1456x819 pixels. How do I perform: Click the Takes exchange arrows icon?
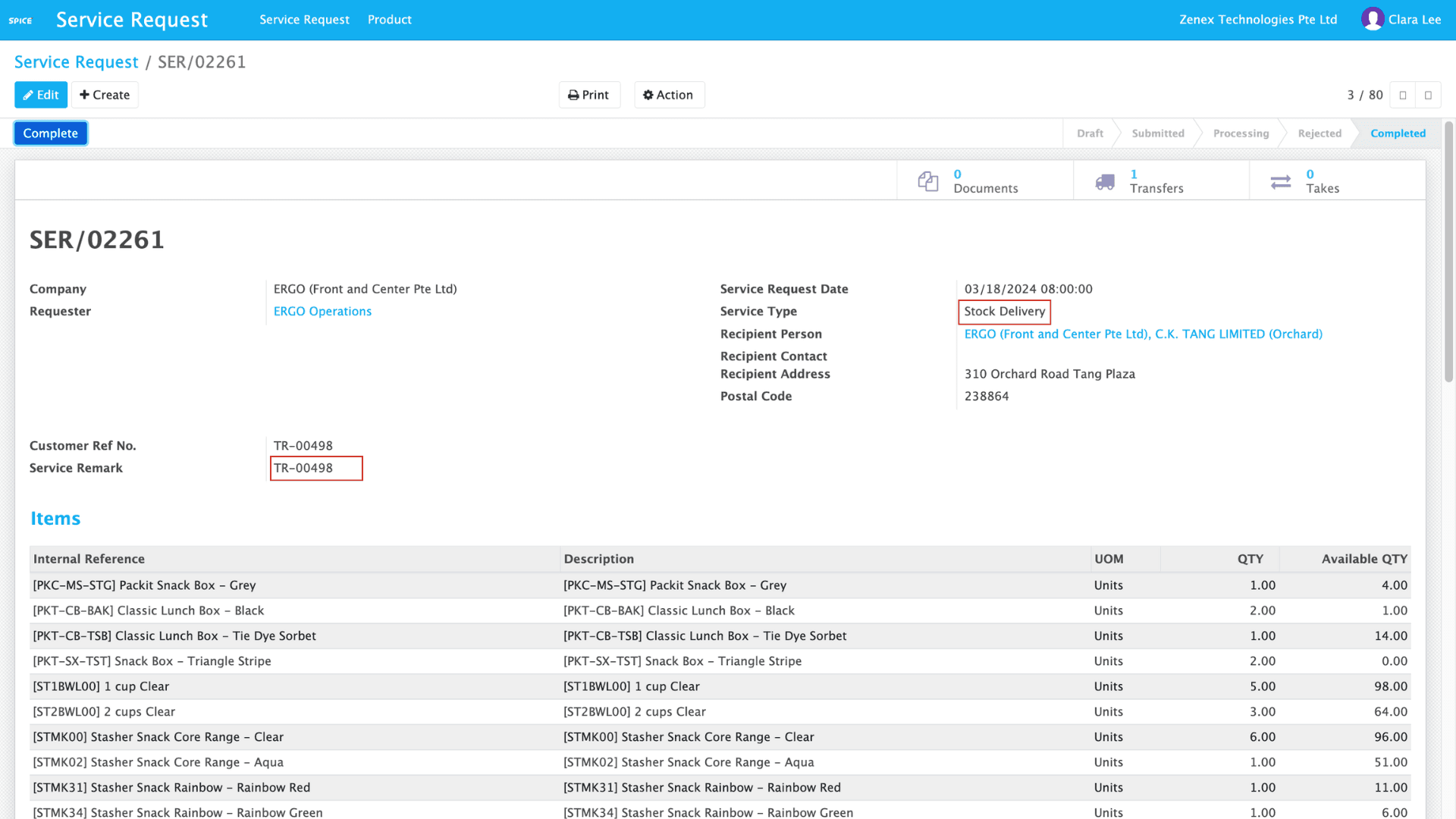[1280, 180]
